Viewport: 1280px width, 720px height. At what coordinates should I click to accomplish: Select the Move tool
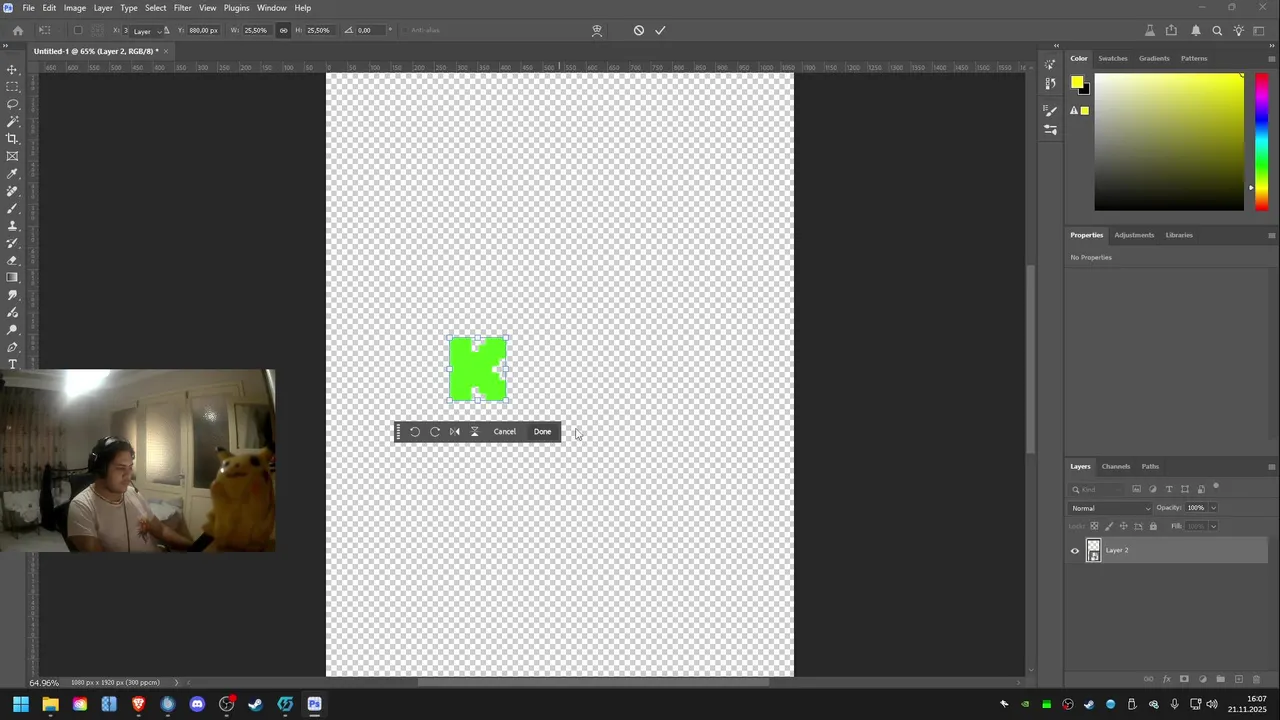pyautogui.click(x=12, y=70)
